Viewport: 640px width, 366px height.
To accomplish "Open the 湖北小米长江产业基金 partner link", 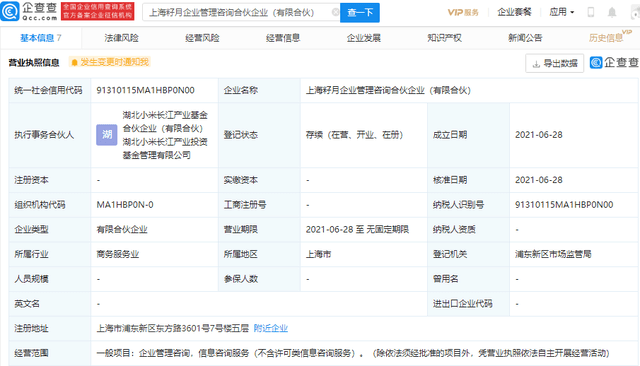I will click(165, 122).
